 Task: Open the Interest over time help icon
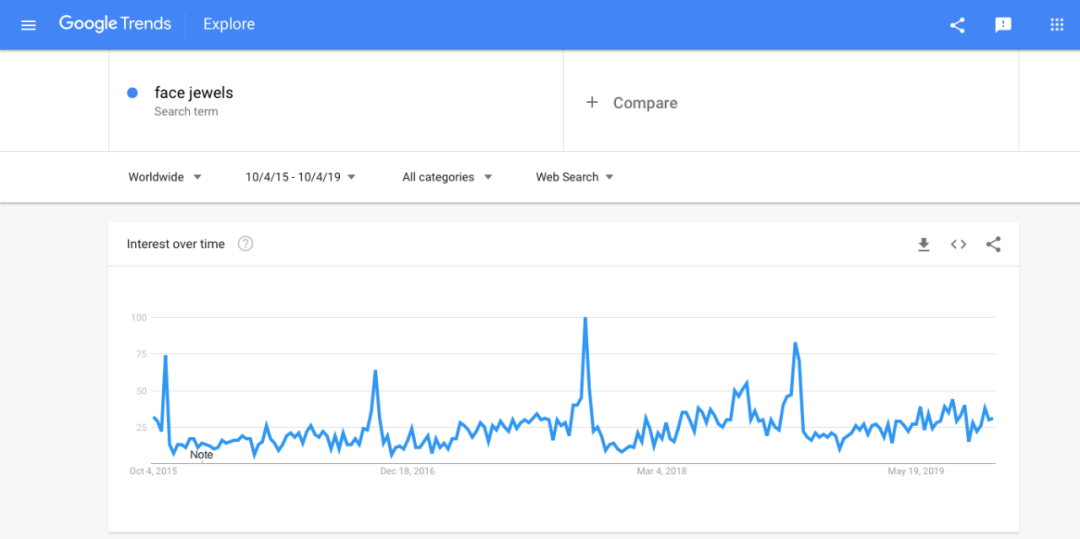[245, 244]
